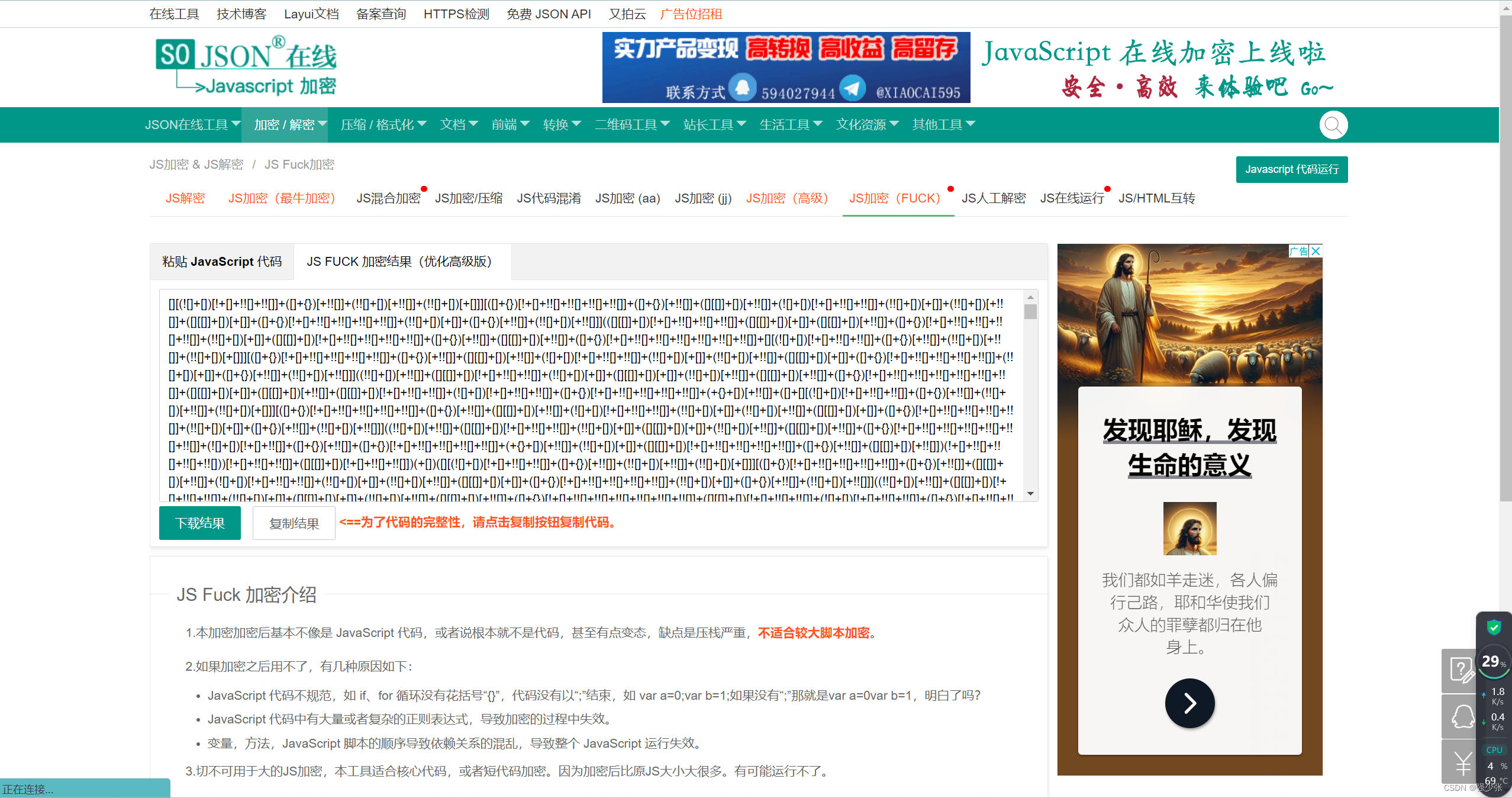This screenshot has height=798, width=1512.
Task: Click the round arrow button in ad
Action: (1189, 703)
